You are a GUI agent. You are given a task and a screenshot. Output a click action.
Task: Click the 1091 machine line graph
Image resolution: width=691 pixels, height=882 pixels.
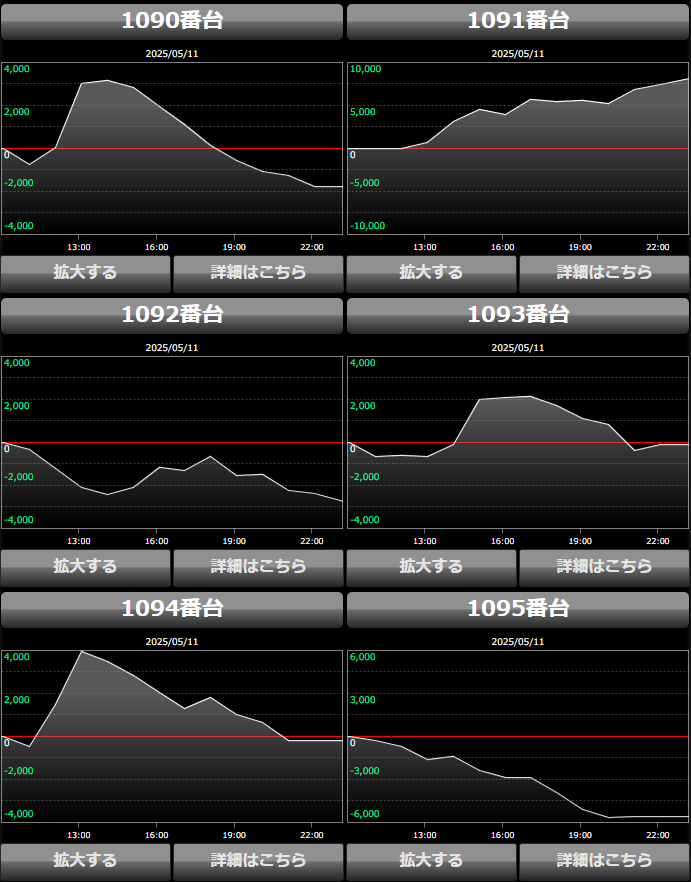point(518,148)
